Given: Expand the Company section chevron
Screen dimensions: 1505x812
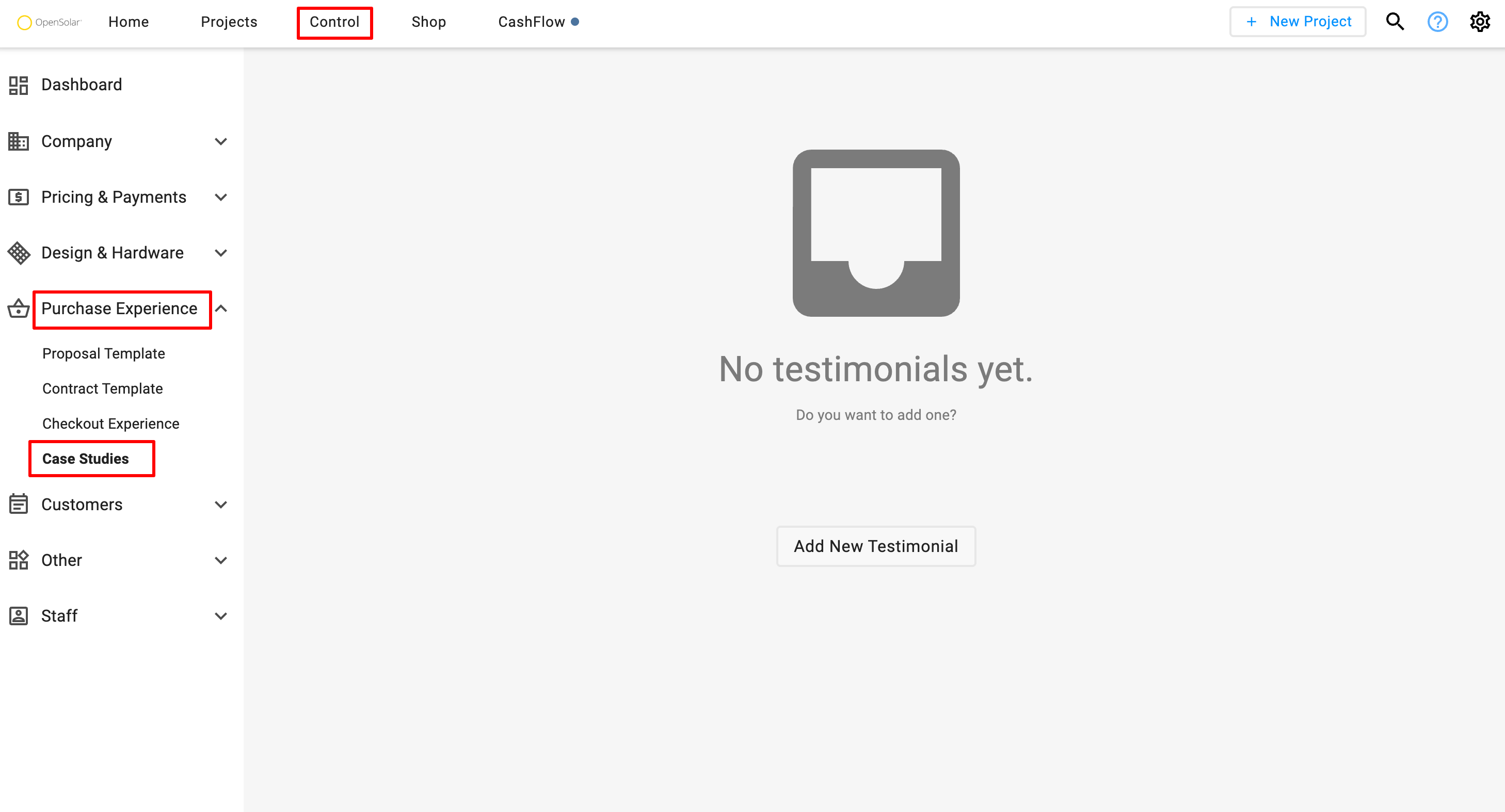Looking at the screenshot, I should coord(221,141).
